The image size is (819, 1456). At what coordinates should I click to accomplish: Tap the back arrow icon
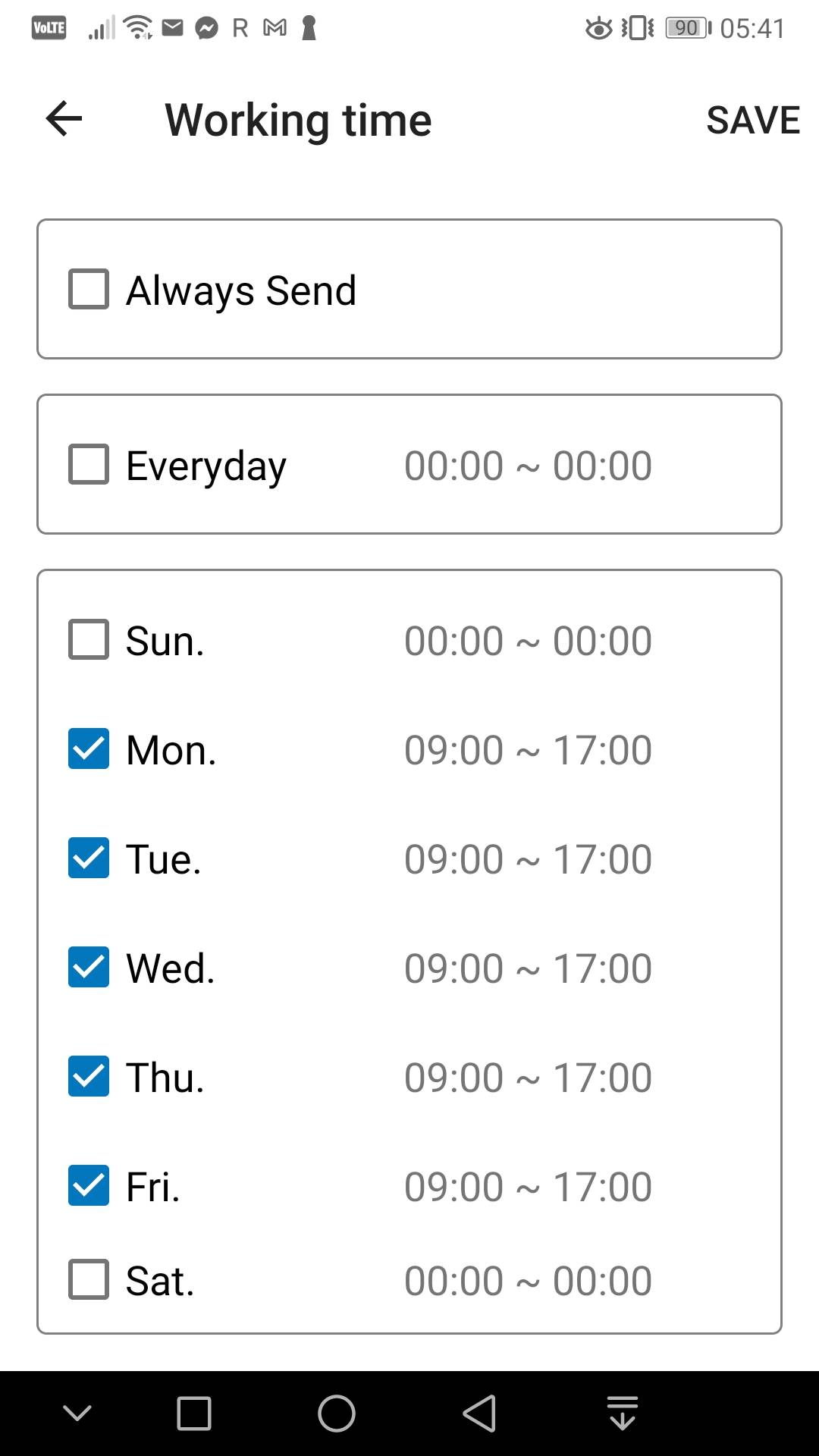(x=64, y=119)
